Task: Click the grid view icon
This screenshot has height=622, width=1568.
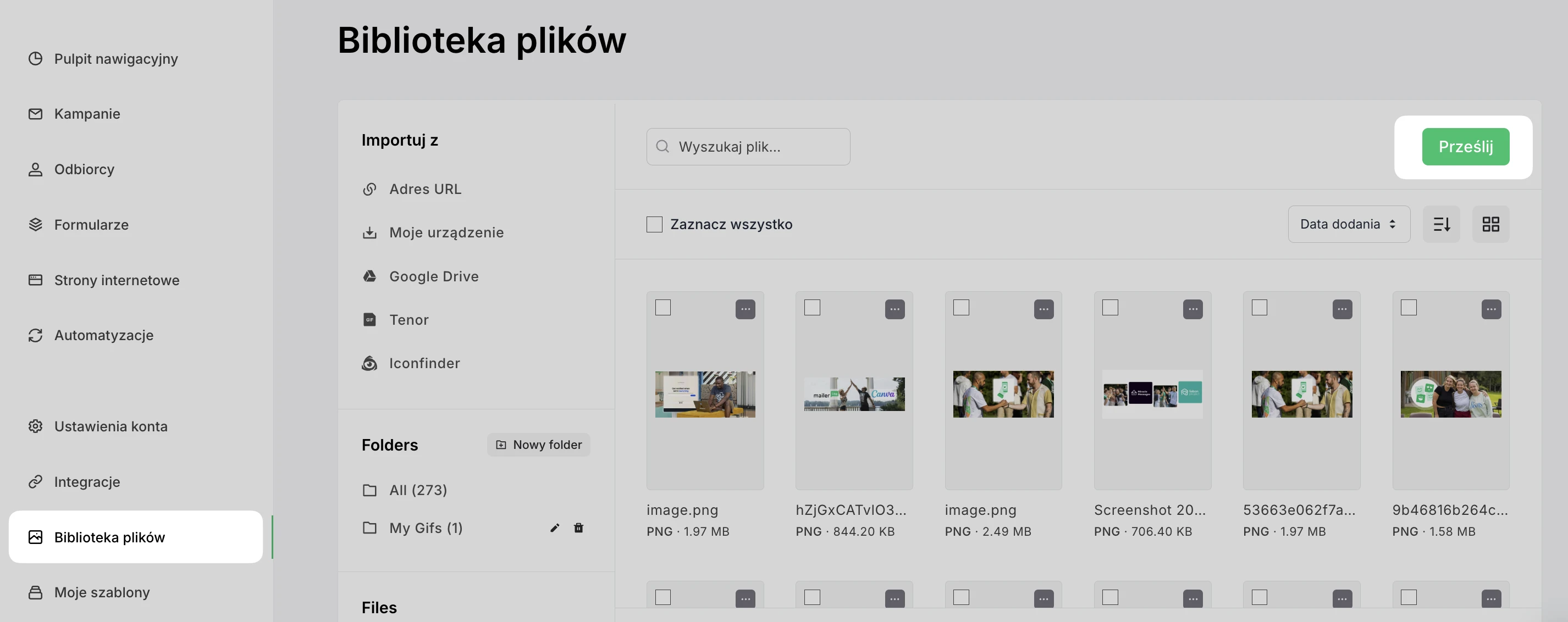Action: (1490, 224)
